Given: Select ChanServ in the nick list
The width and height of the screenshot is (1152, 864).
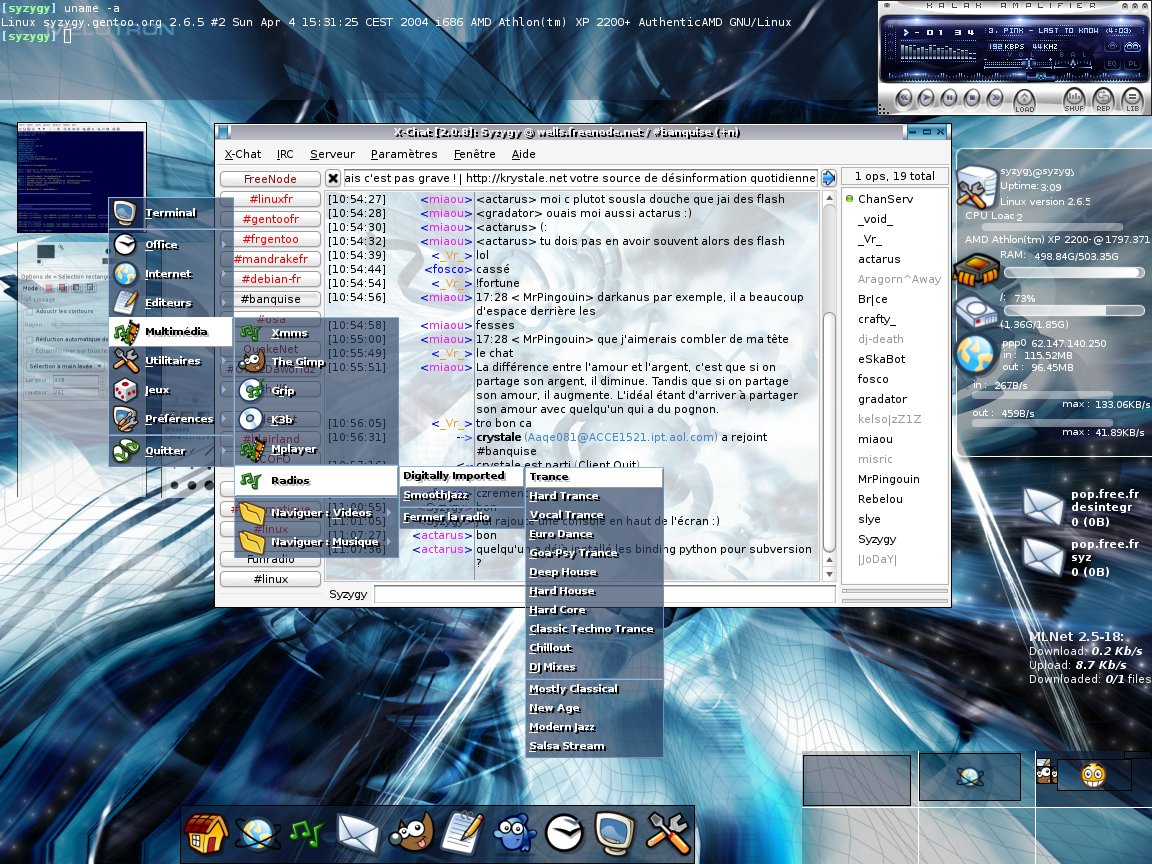Looking at the screenshot, I should tap(885, 199).
